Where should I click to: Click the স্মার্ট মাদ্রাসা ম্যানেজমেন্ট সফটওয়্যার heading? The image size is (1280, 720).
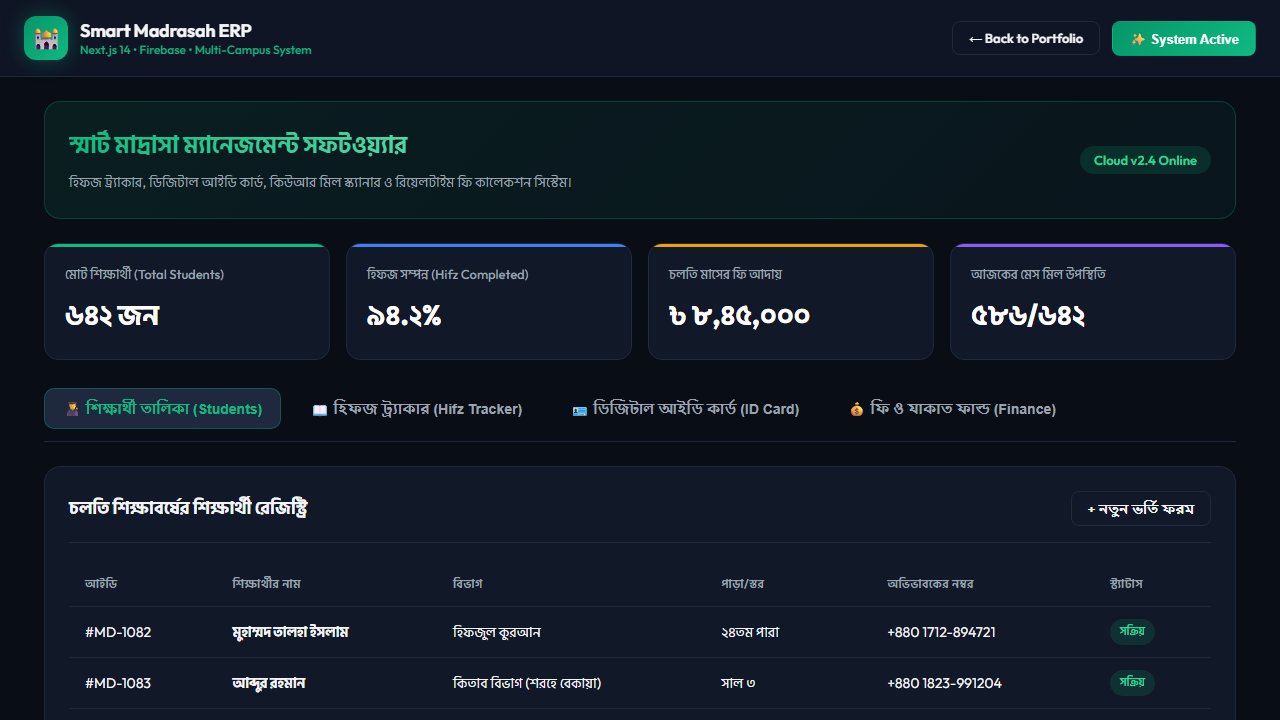(x=238, y=144)
